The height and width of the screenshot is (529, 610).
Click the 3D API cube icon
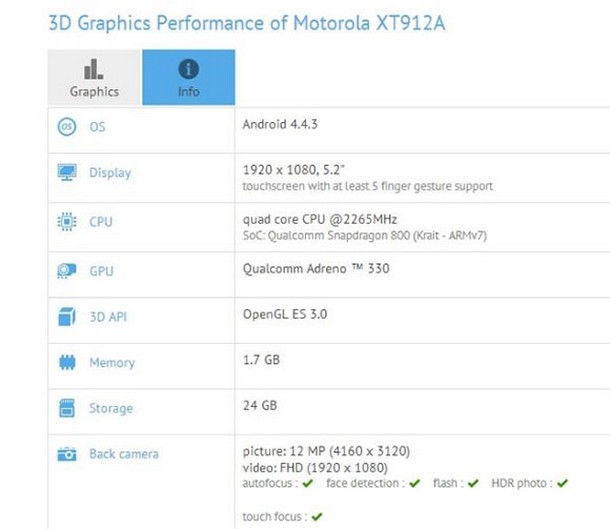coord(67,317)
